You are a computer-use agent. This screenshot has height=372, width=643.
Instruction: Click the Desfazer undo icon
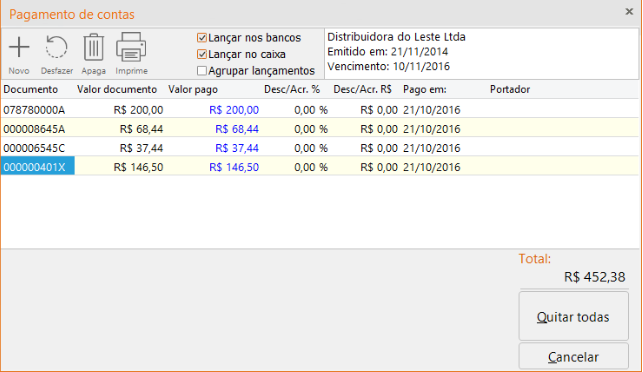click(x=56, y=47)
